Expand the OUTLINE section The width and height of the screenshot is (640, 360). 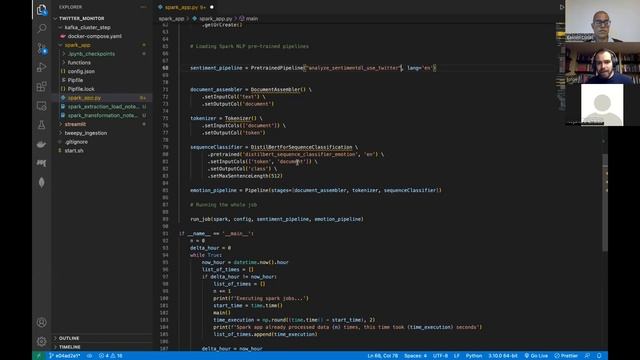pos(102,338)
